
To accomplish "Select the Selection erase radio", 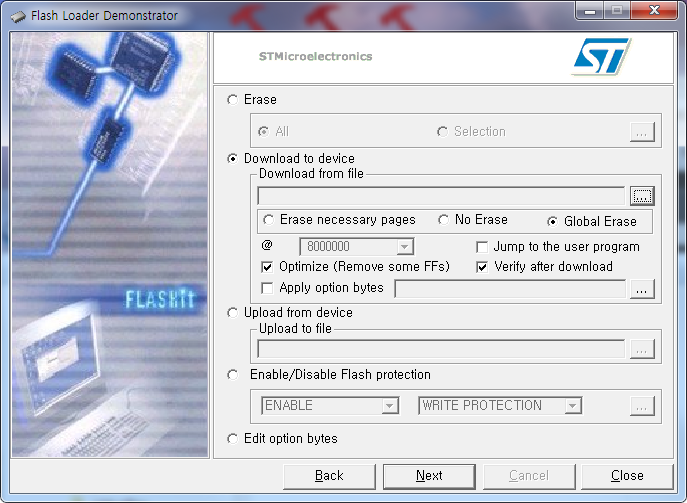I will pos(443,131).
